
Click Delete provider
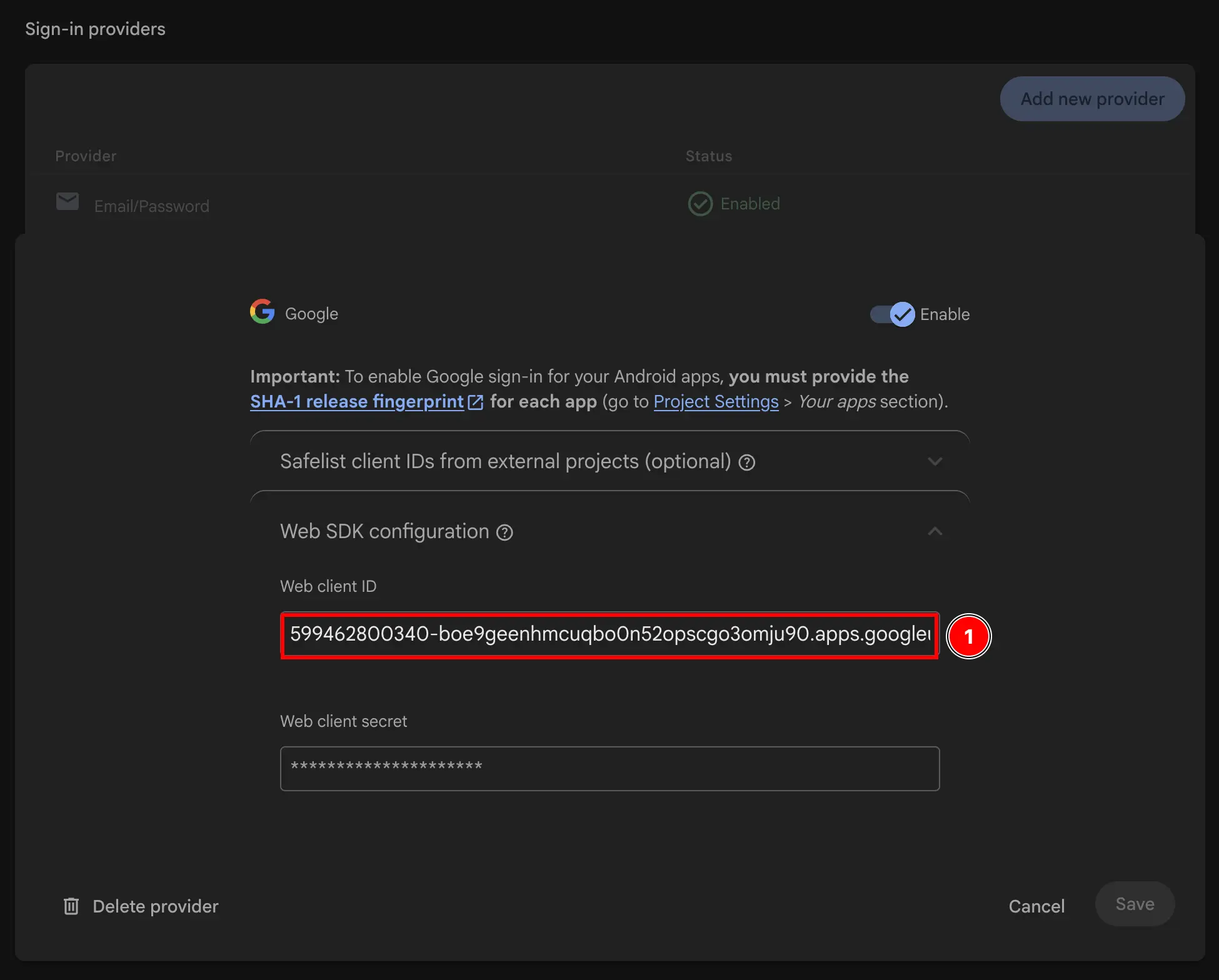pyautogui.click(x=155, y=906)
